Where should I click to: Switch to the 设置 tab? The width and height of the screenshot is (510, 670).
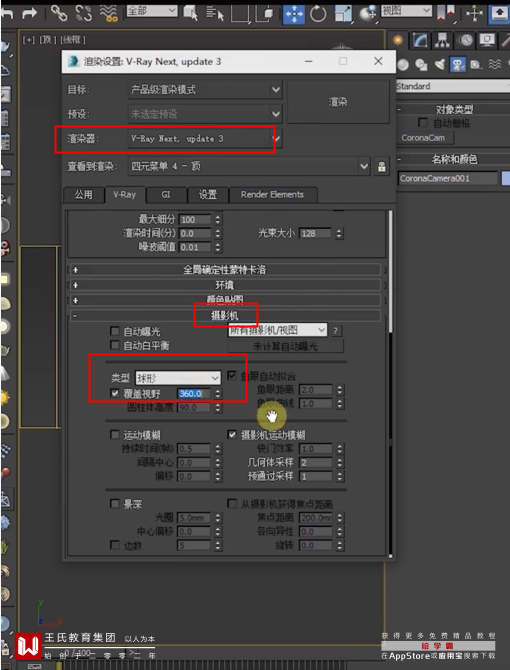tap(208, 195)
